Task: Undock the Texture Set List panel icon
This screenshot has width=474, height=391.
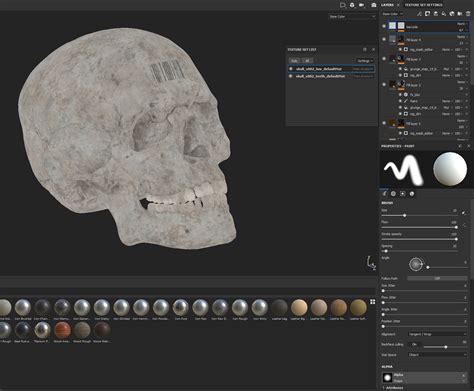Action: pos(365,49)
